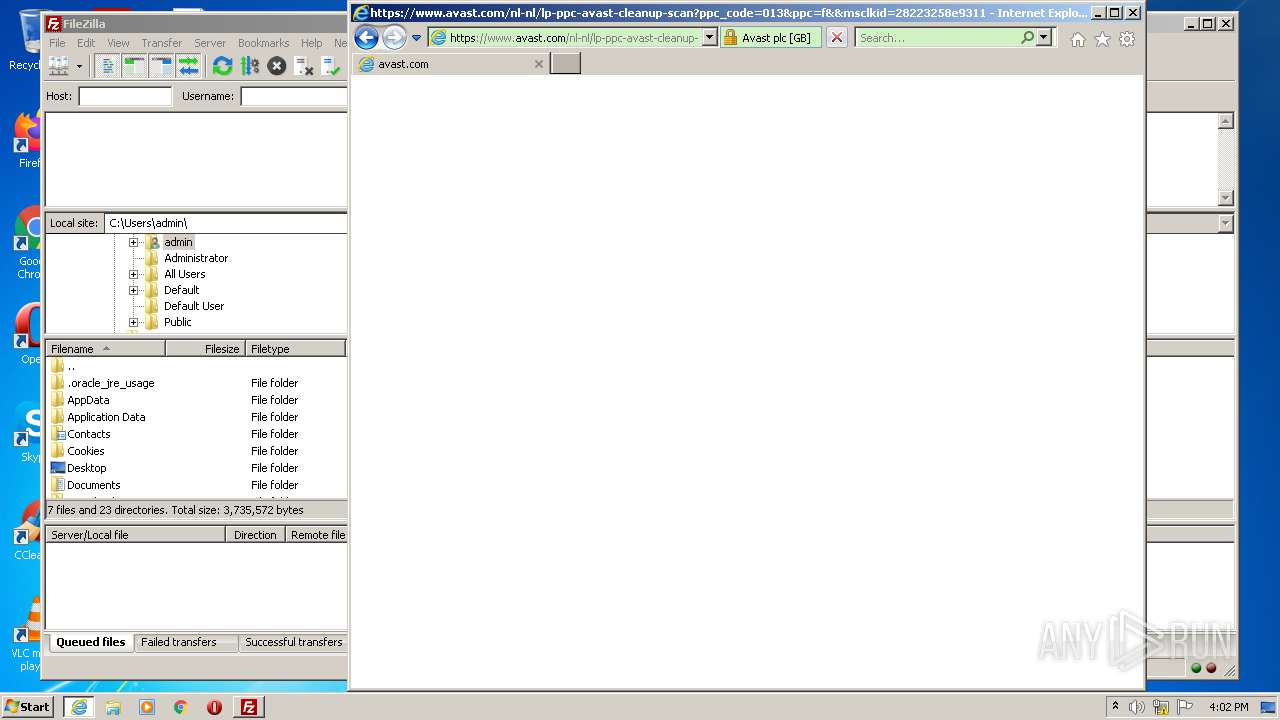This screenshot has height=720, width=1280.
Task: Select Documents folder in file list
Action: pos(196,485)
